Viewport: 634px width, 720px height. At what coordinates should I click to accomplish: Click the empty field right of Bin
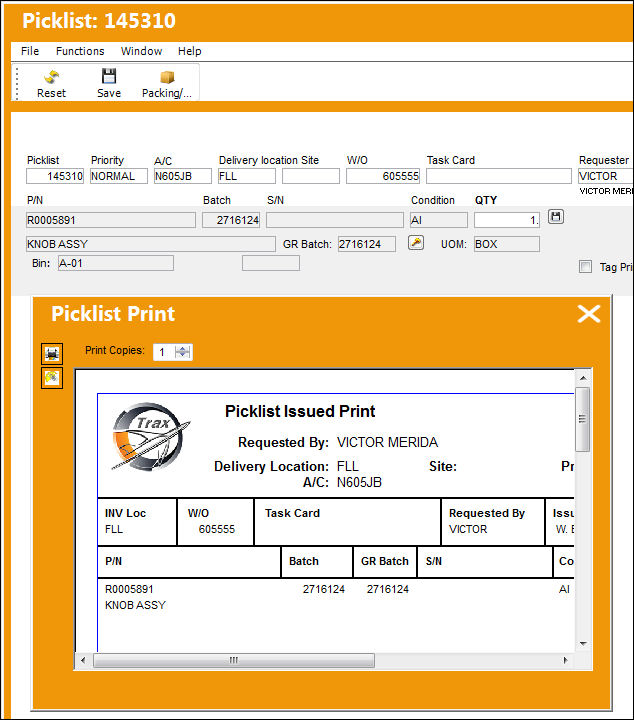coord(271,263)
